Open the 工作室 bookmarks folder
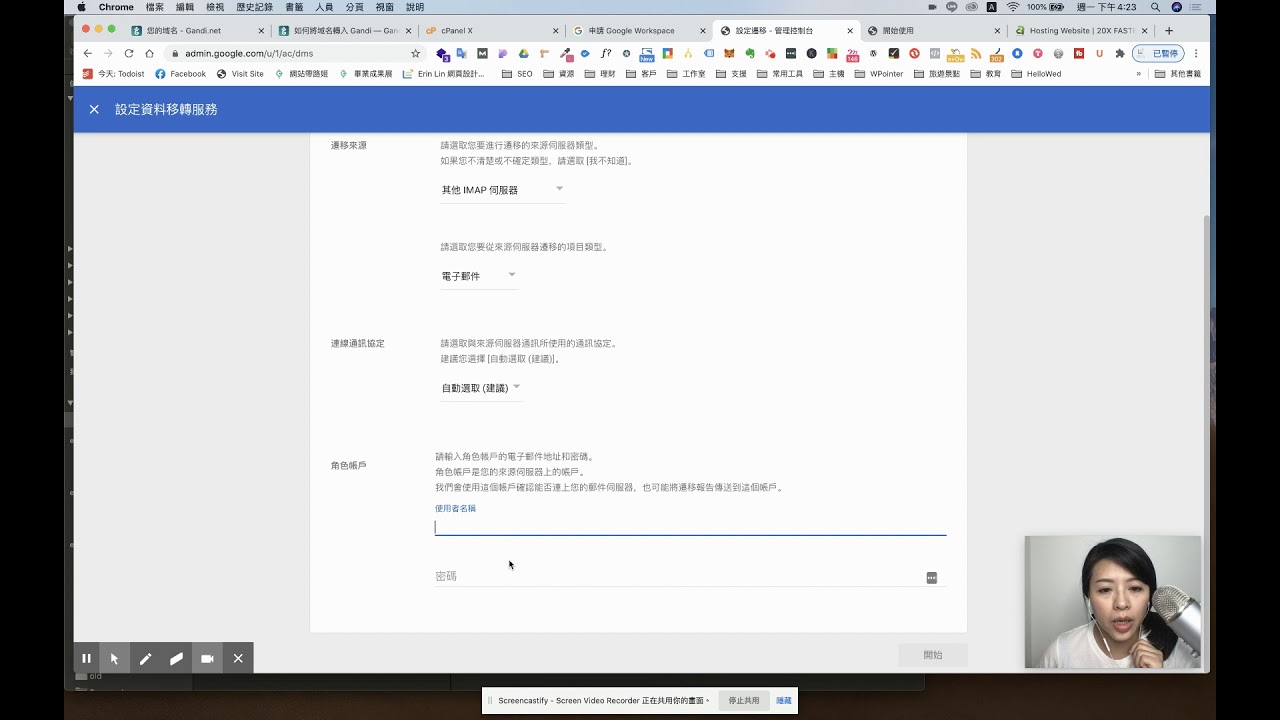Viewport: 1280px width, 720px height. pos(686,74)
